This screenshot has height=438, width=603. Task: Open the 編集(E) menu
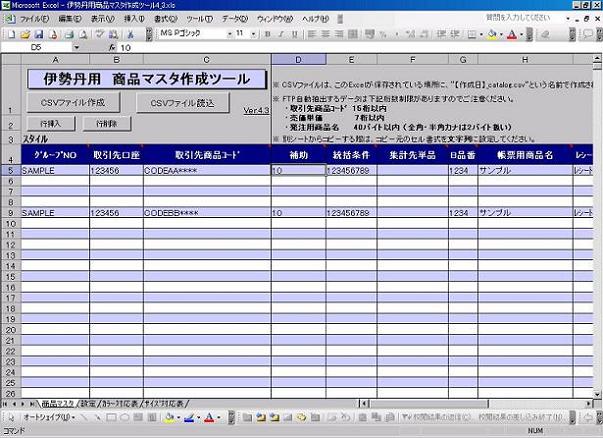70,18
